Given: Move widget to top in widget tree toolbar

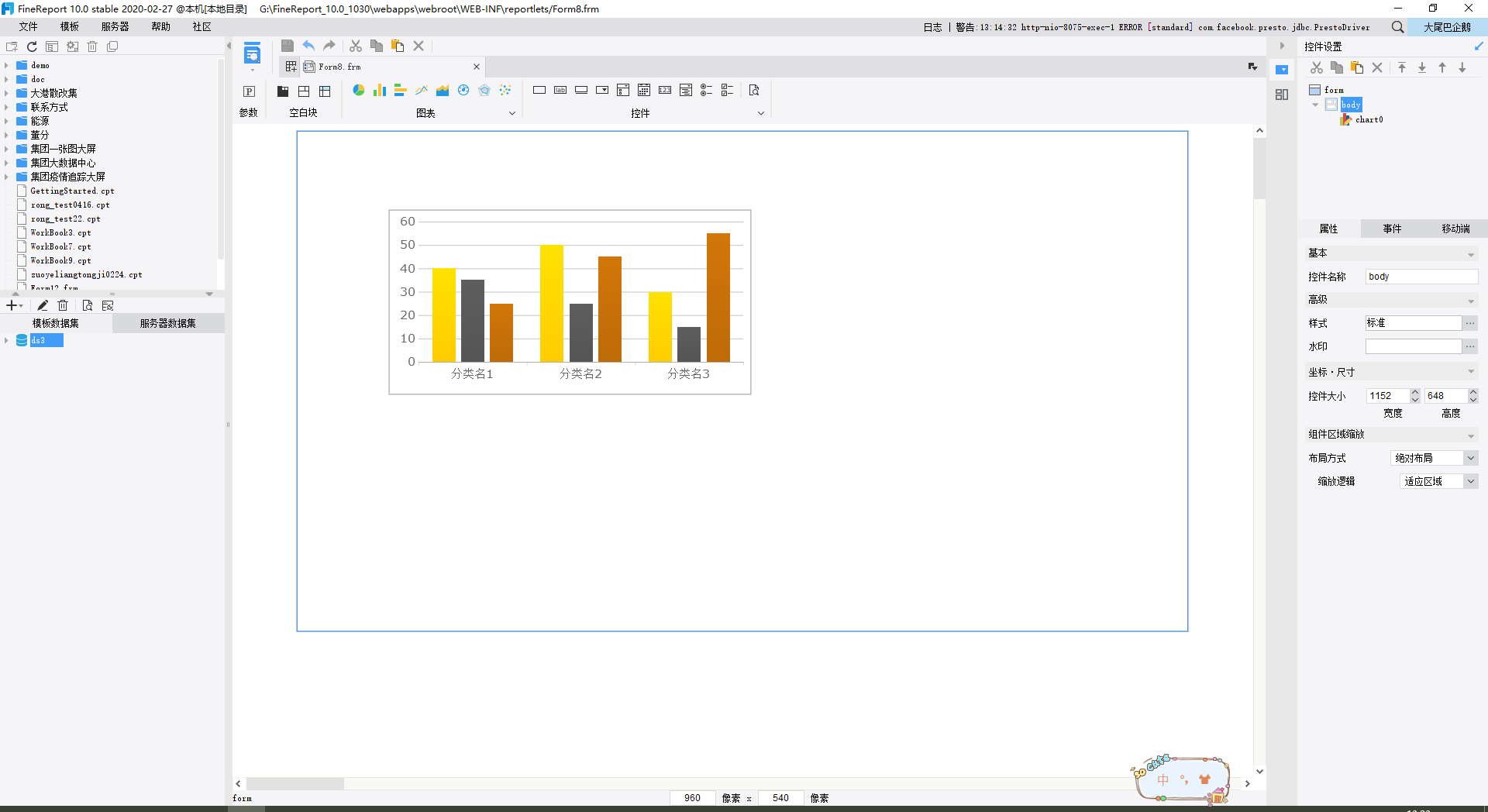Looking at the screenshot, I should click(1402, 67).
